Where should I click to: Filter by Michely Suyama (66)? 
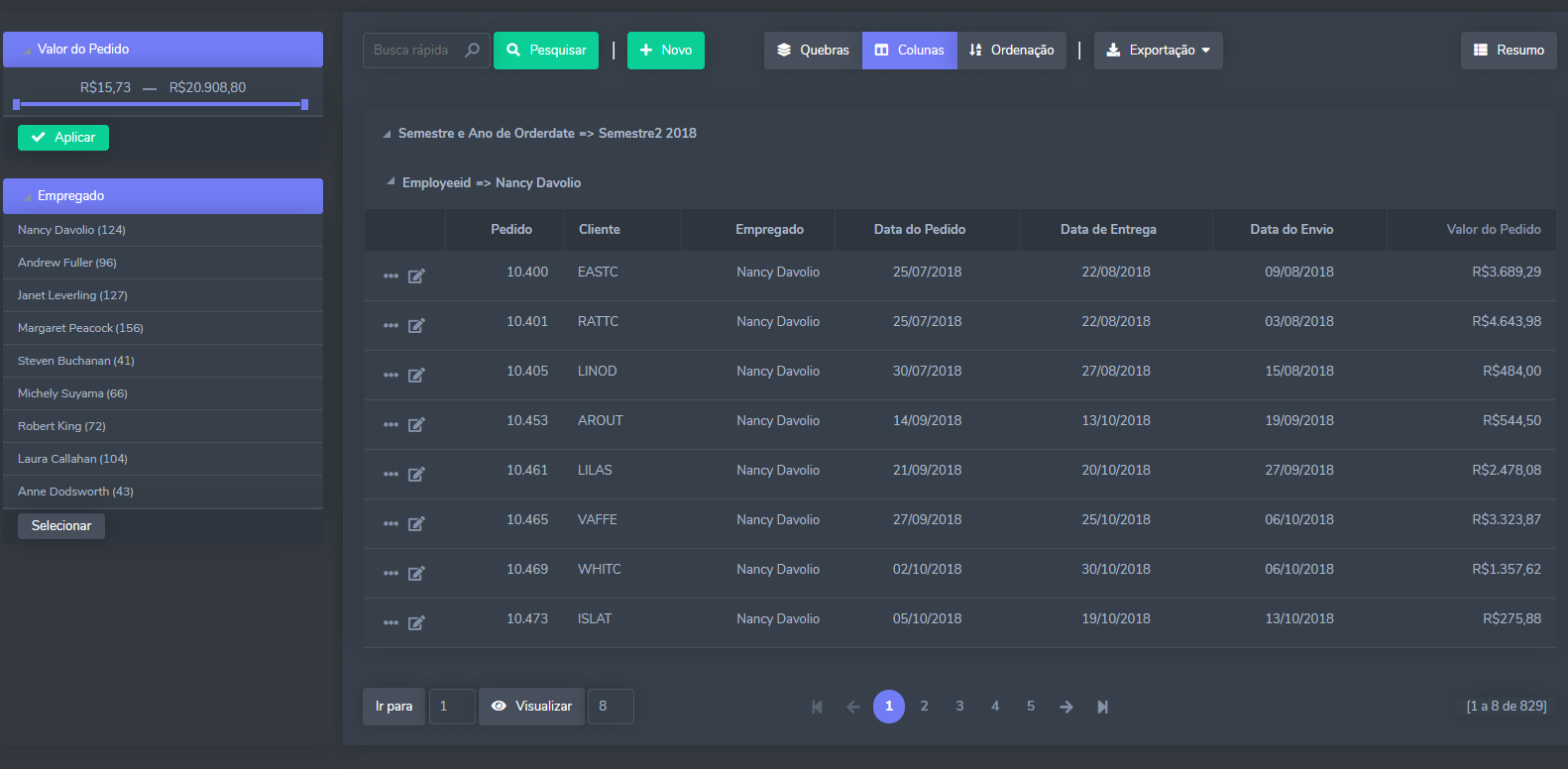(x=163, y=393)
